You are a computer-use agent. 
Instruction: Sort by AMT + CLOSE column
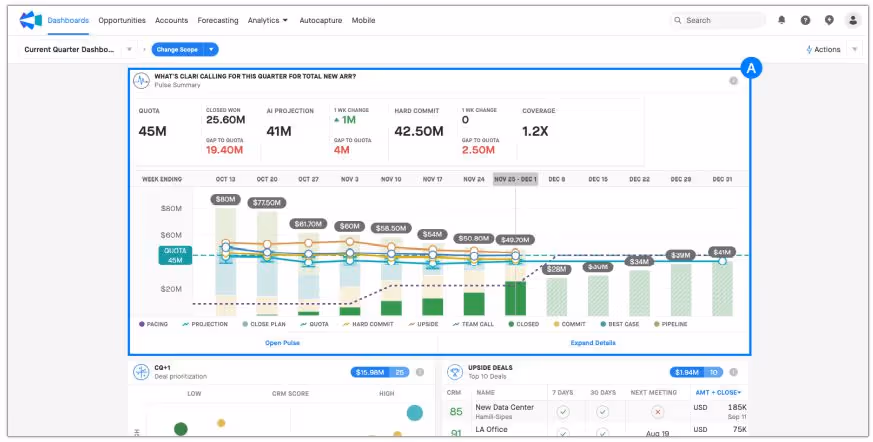coord(718,392)
